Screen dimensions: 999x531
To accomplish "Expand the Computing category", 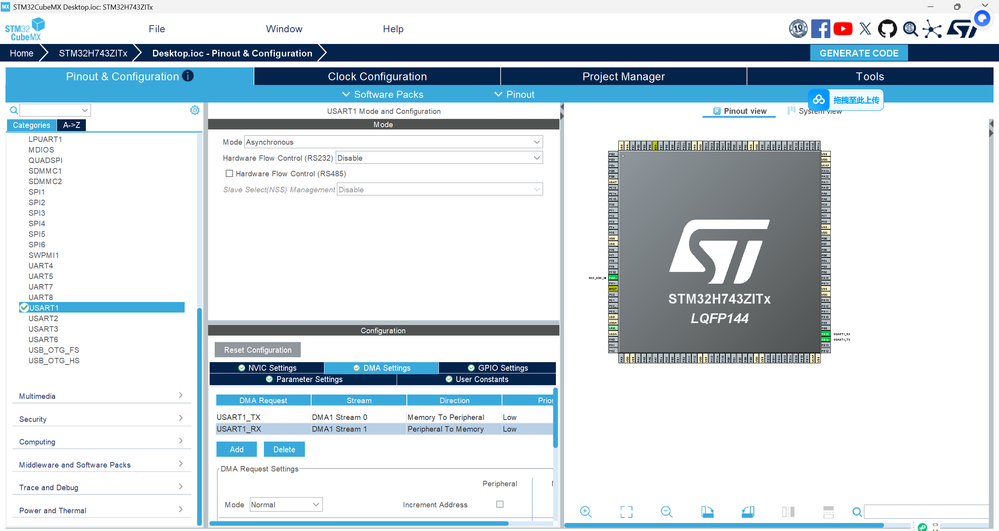I will pyautogui.click(x=101, y=442).
